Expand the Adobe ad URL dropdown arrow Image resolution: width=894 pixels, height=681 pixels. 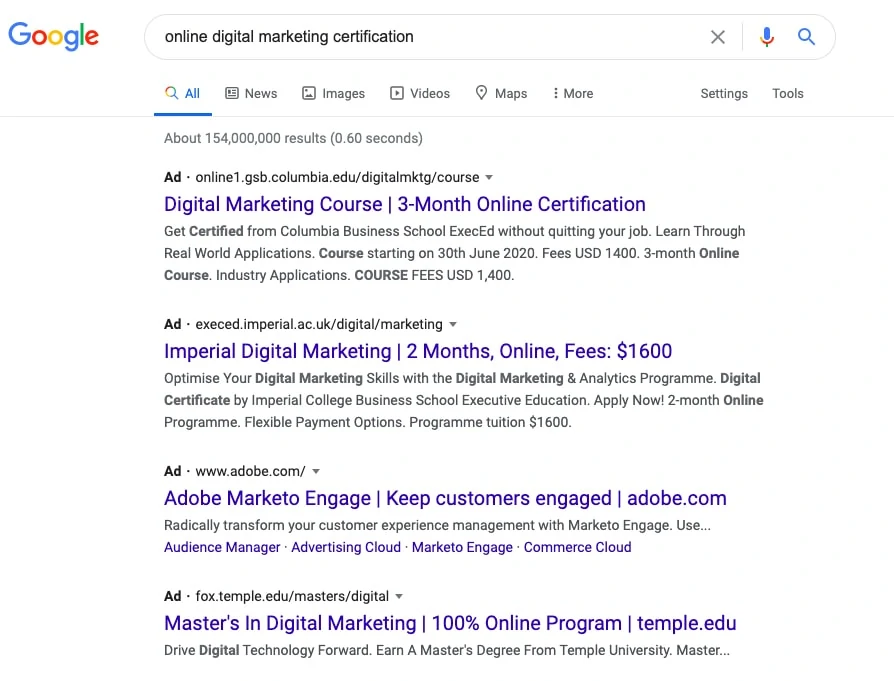pos(316,471)
